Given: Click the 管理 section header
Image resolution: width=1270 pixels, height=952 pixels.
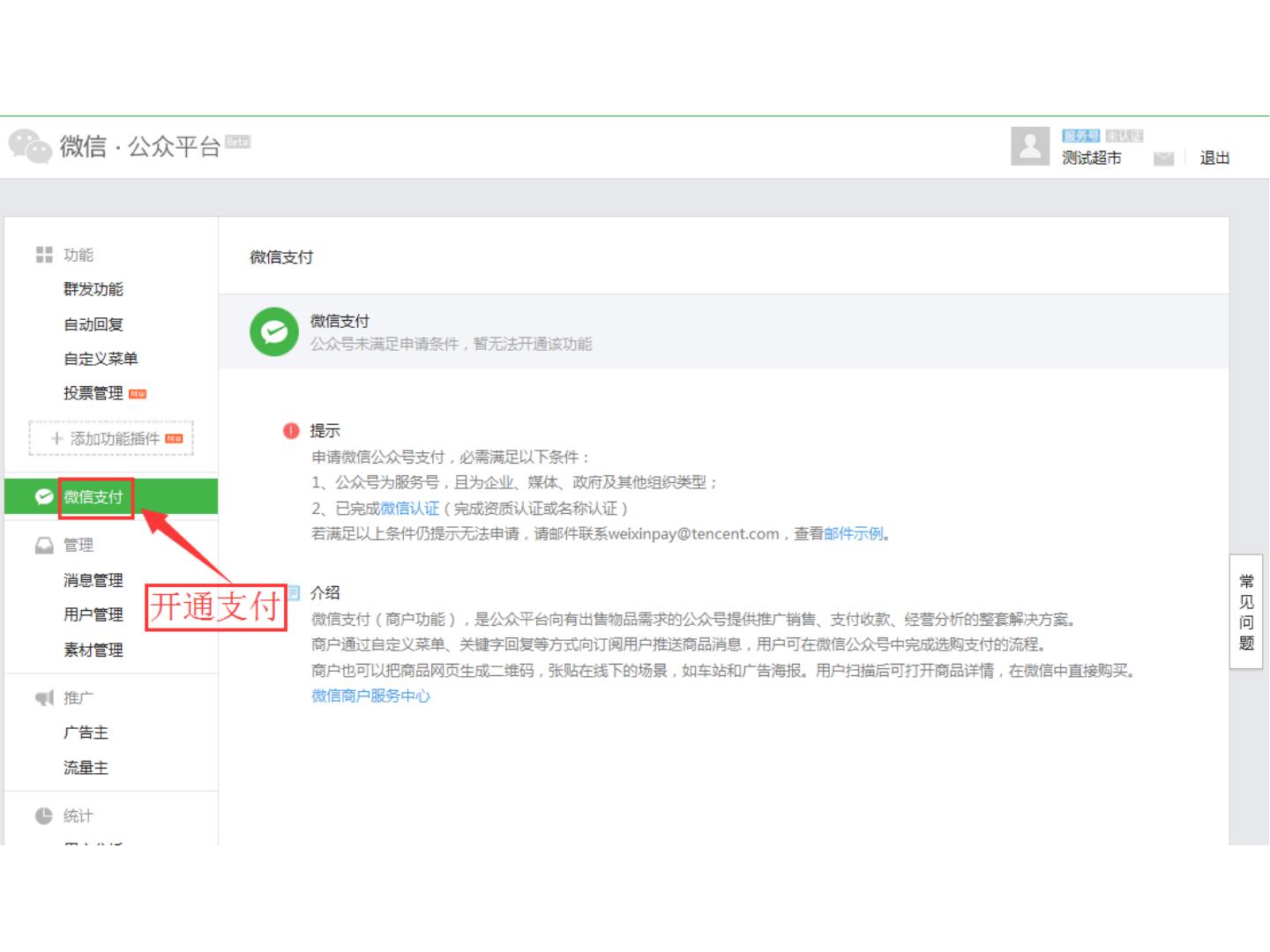Looking at the screenshot, I should (78, 546).
